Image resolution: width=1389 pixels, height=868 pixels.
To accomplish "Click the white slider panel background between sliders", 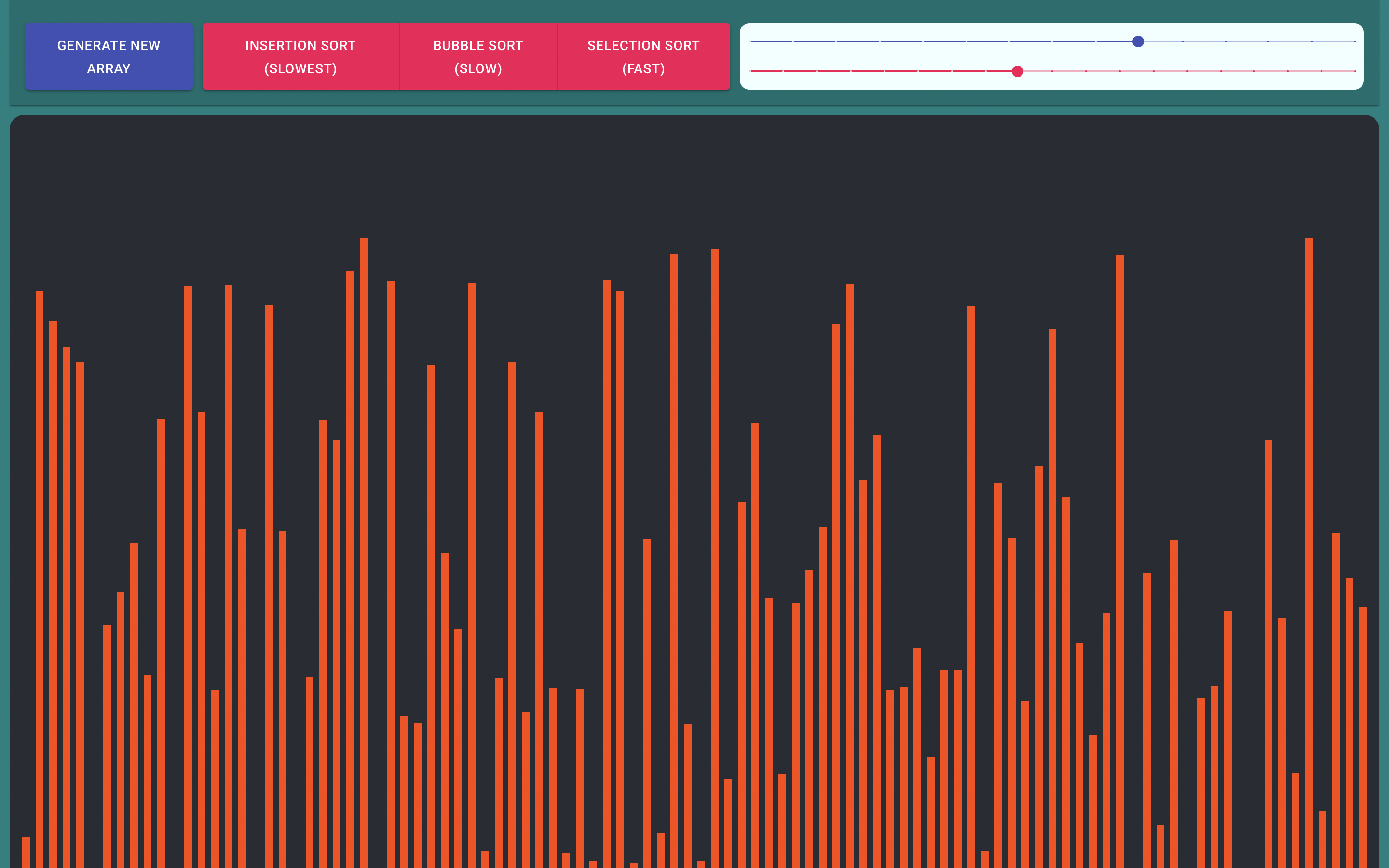I will click(x=1050, y=56).
